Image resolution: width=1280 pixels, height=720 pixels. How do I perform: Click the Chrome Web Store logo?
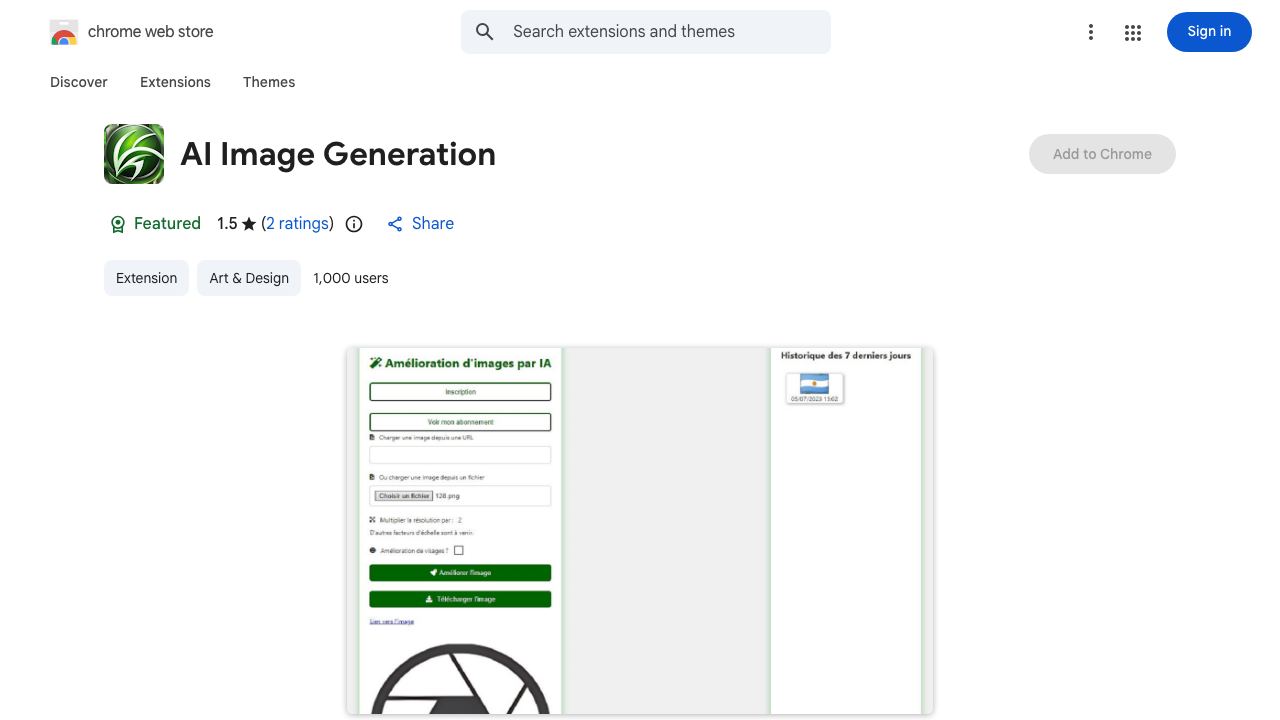click(64, 32)
